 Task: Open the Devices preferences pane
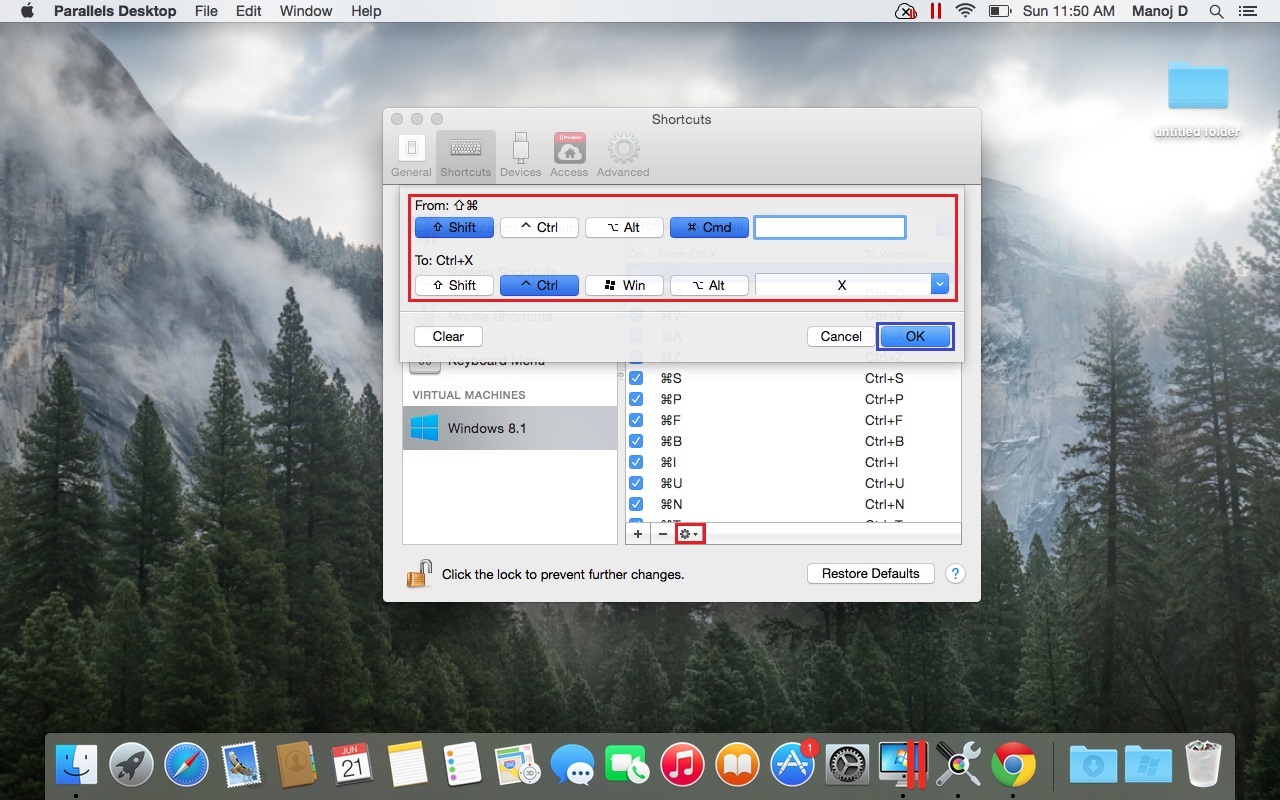pyautogui.click(x=520, y=155)
